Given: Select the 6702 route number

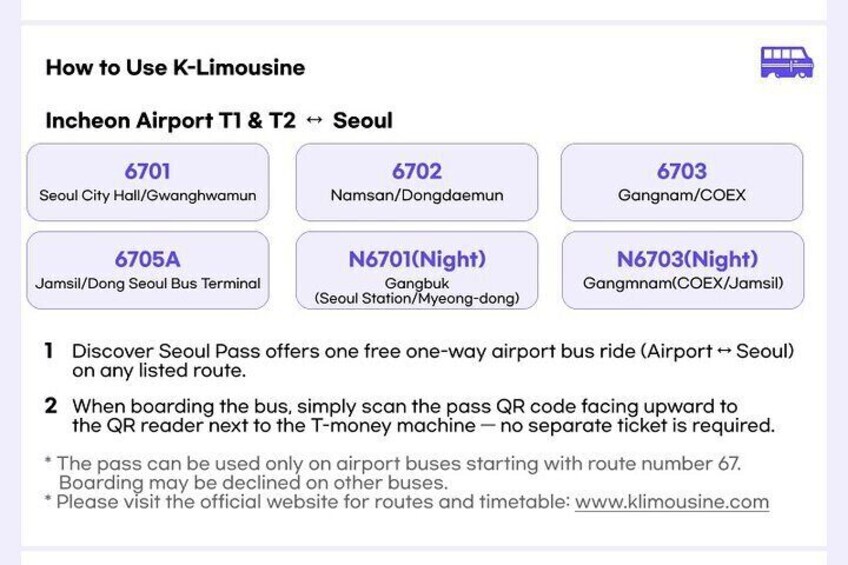Looking at the screenshot, I should tap(417, 171).
